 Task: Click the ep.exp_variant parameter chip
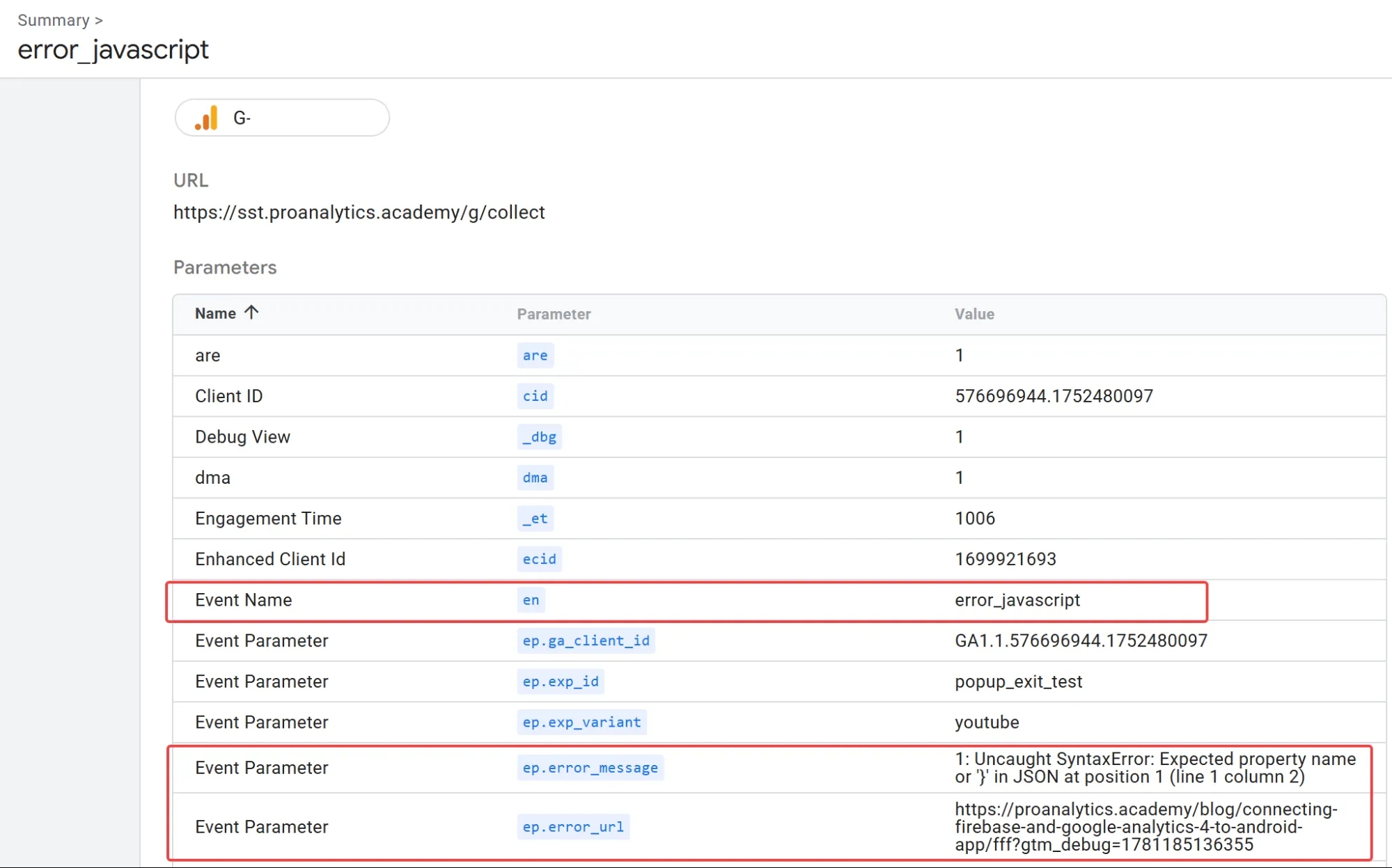click(581, 723)
